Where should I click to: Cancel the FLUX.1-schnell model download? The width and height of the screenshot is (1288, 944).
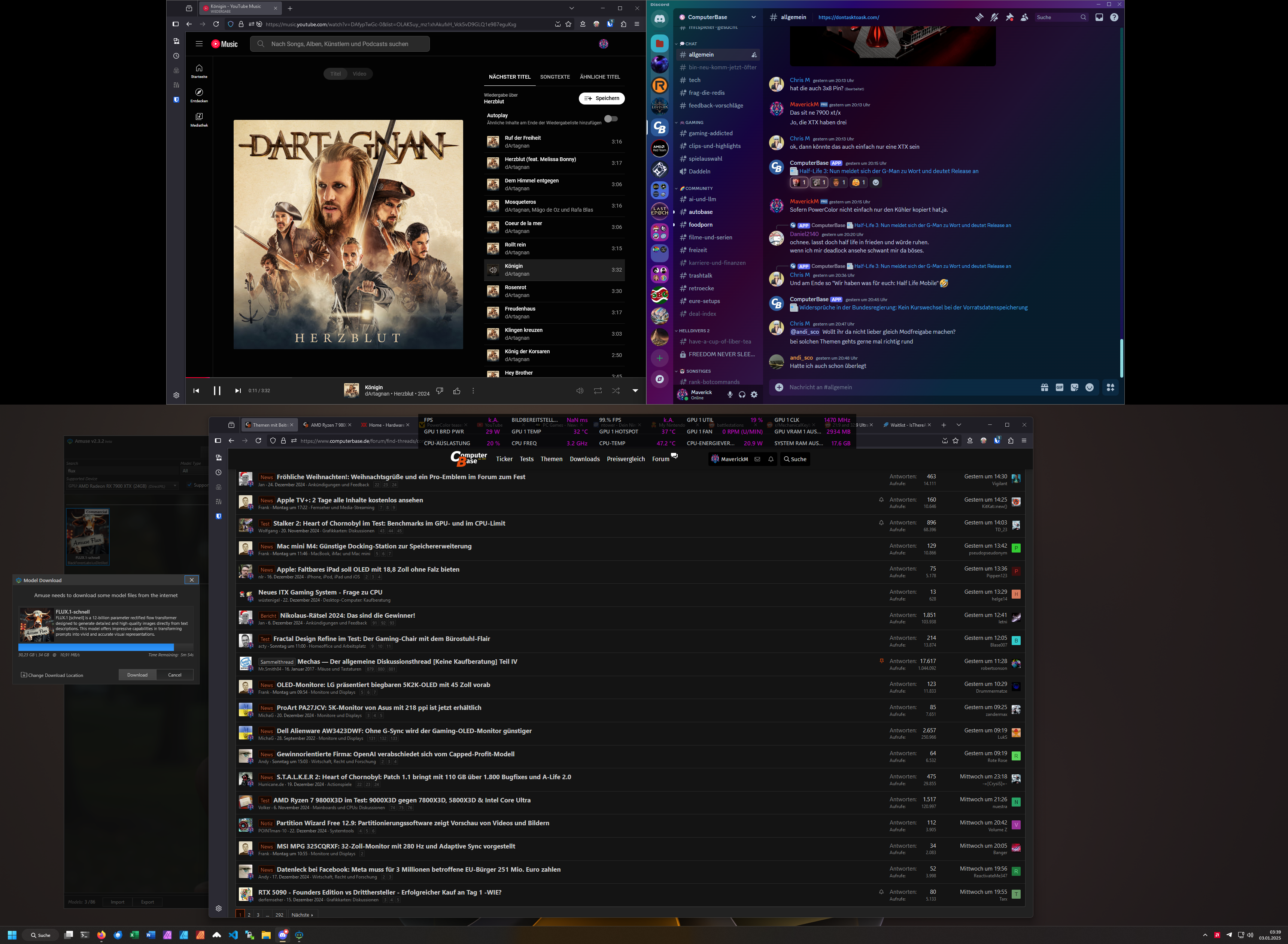point(175,675)
